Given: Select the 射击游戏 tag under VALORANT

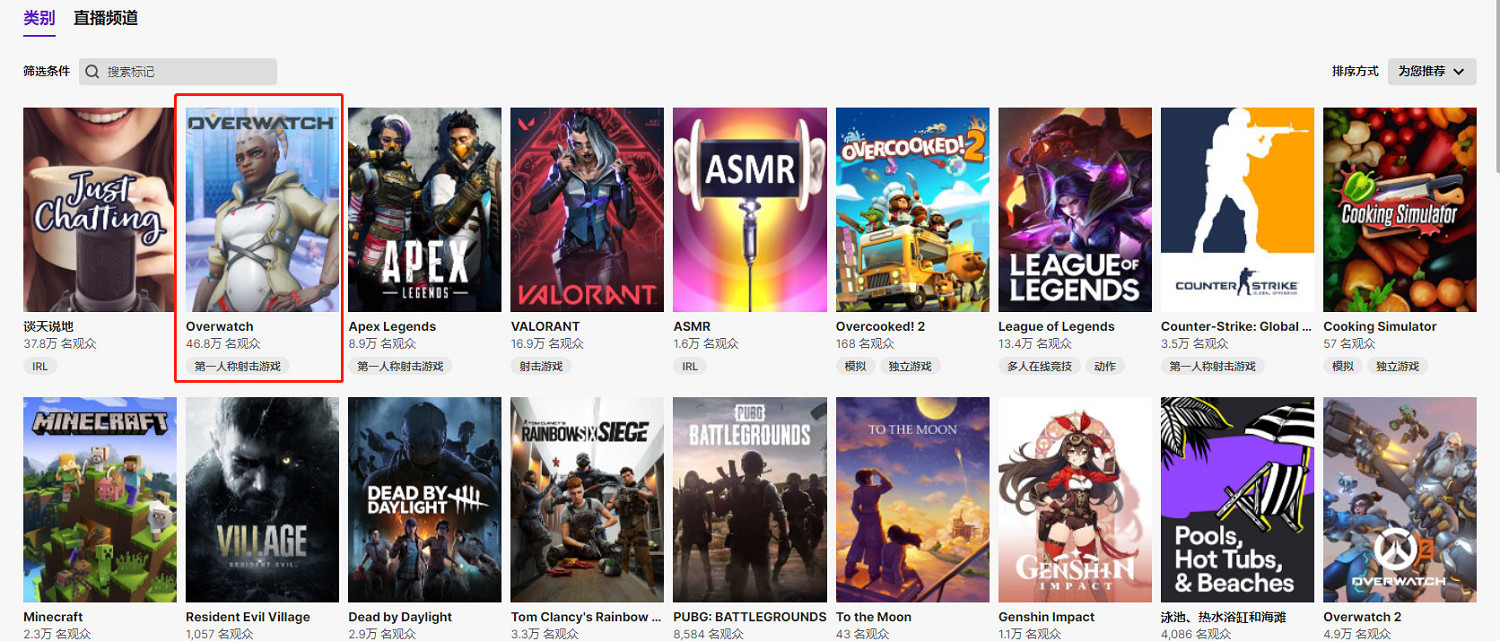Looking at the screenshot, I should click(x=541, y=367).
